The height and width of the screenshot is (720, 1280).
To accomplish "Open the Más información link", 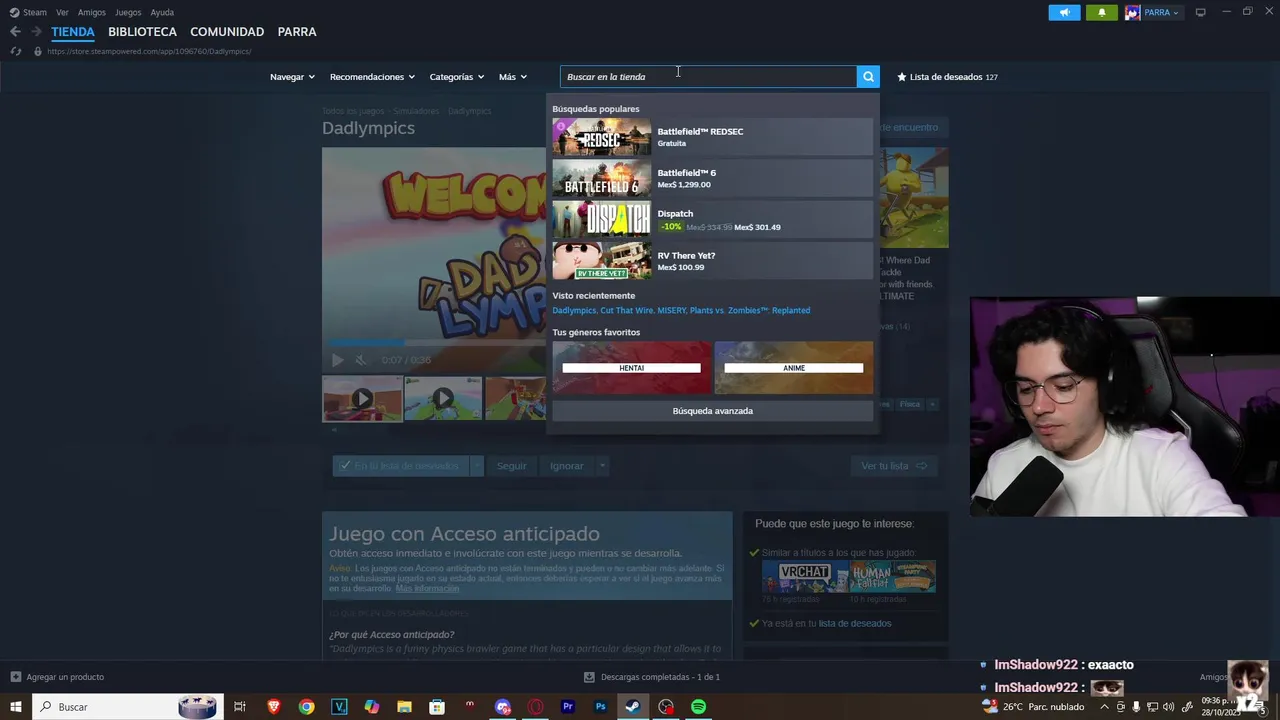I will click(427, 589).
